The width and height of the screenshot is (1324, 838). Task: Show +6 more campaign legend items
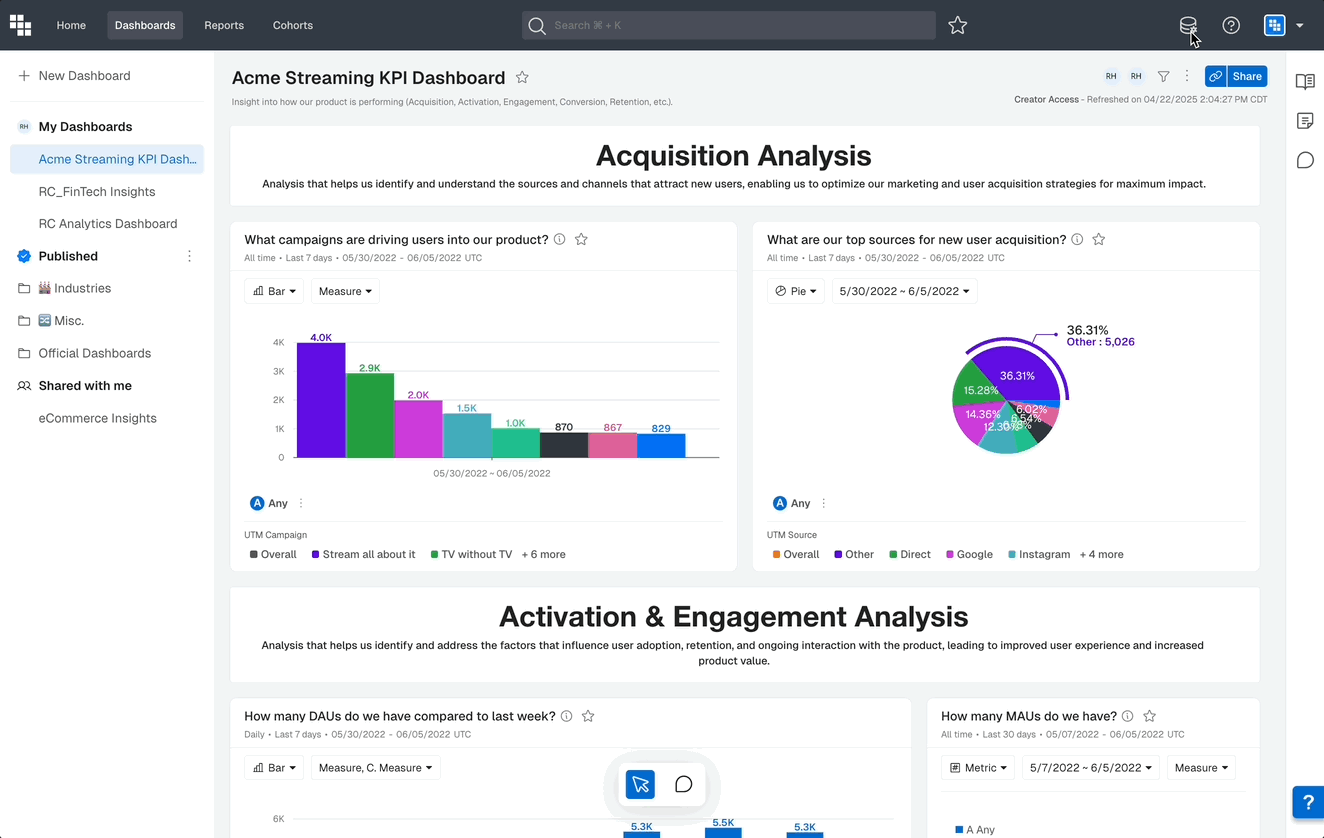[543, 554]
